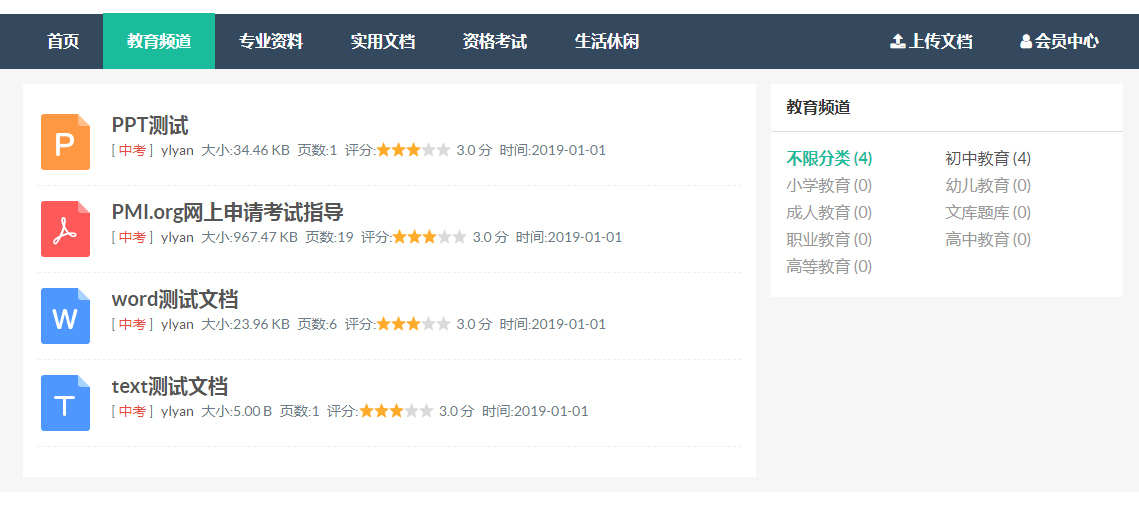This screenshot has height=527, width=1139.
Task: Go to 首页 in the navigation bar
Action: pos(63,41)
